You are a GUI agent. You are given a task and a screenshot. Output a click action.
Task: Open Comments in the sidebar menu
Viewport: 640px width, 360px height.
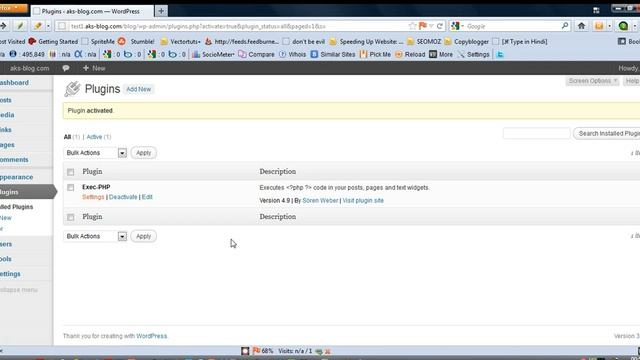click(14, 160)
